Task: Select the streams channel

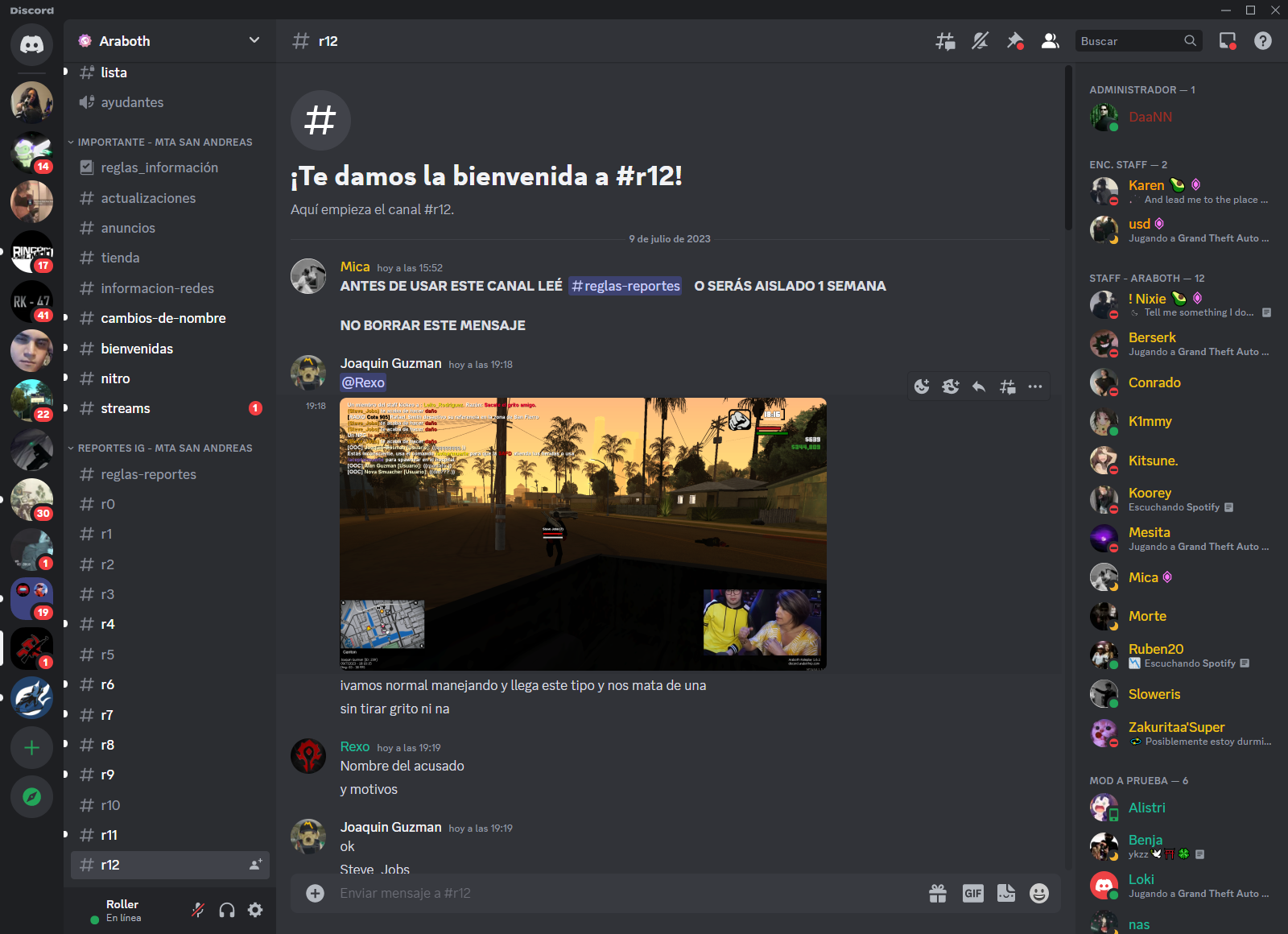Action: (170, 408)
